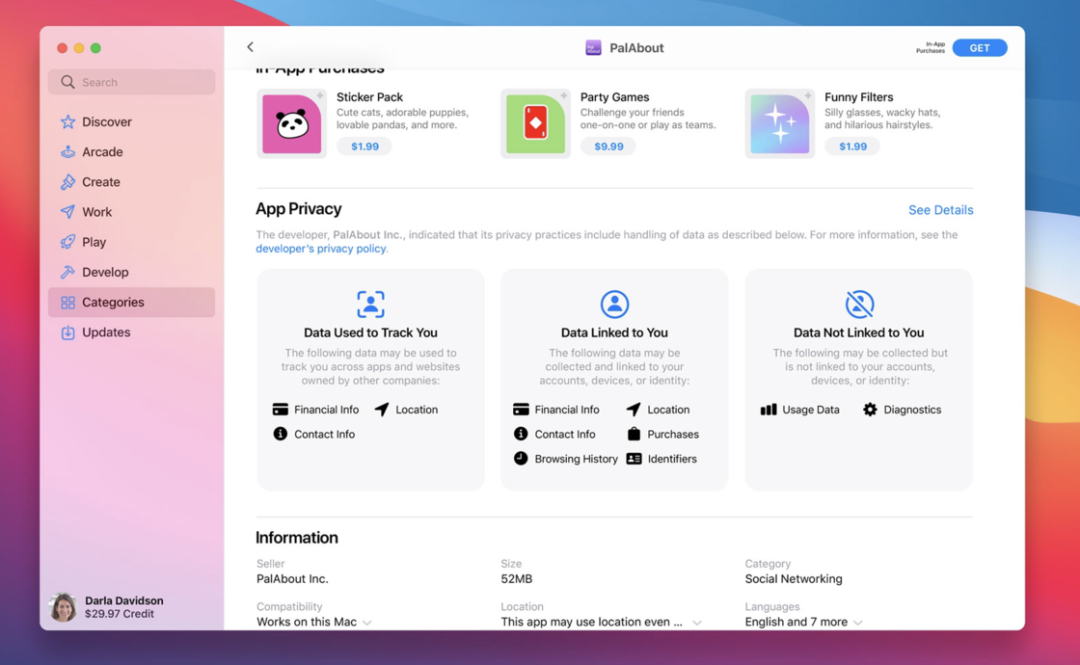Open the developer's privacy policy link

[x=321, y=249]
